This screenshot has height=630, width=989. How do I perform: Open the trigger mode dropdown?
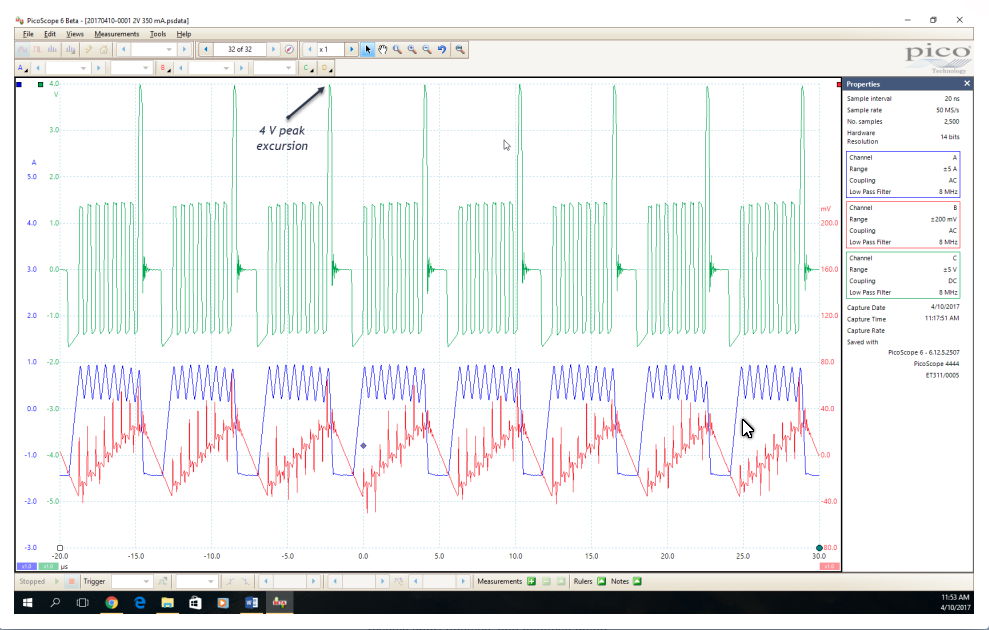click(146, 581)
